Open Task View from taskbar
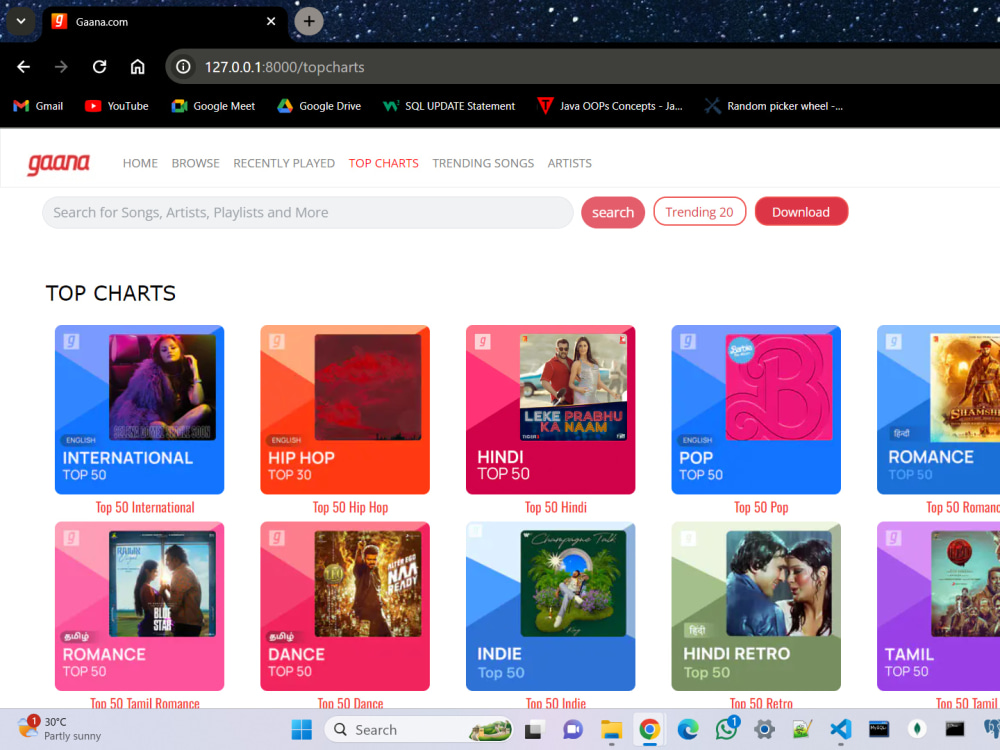 pos(533,730)
